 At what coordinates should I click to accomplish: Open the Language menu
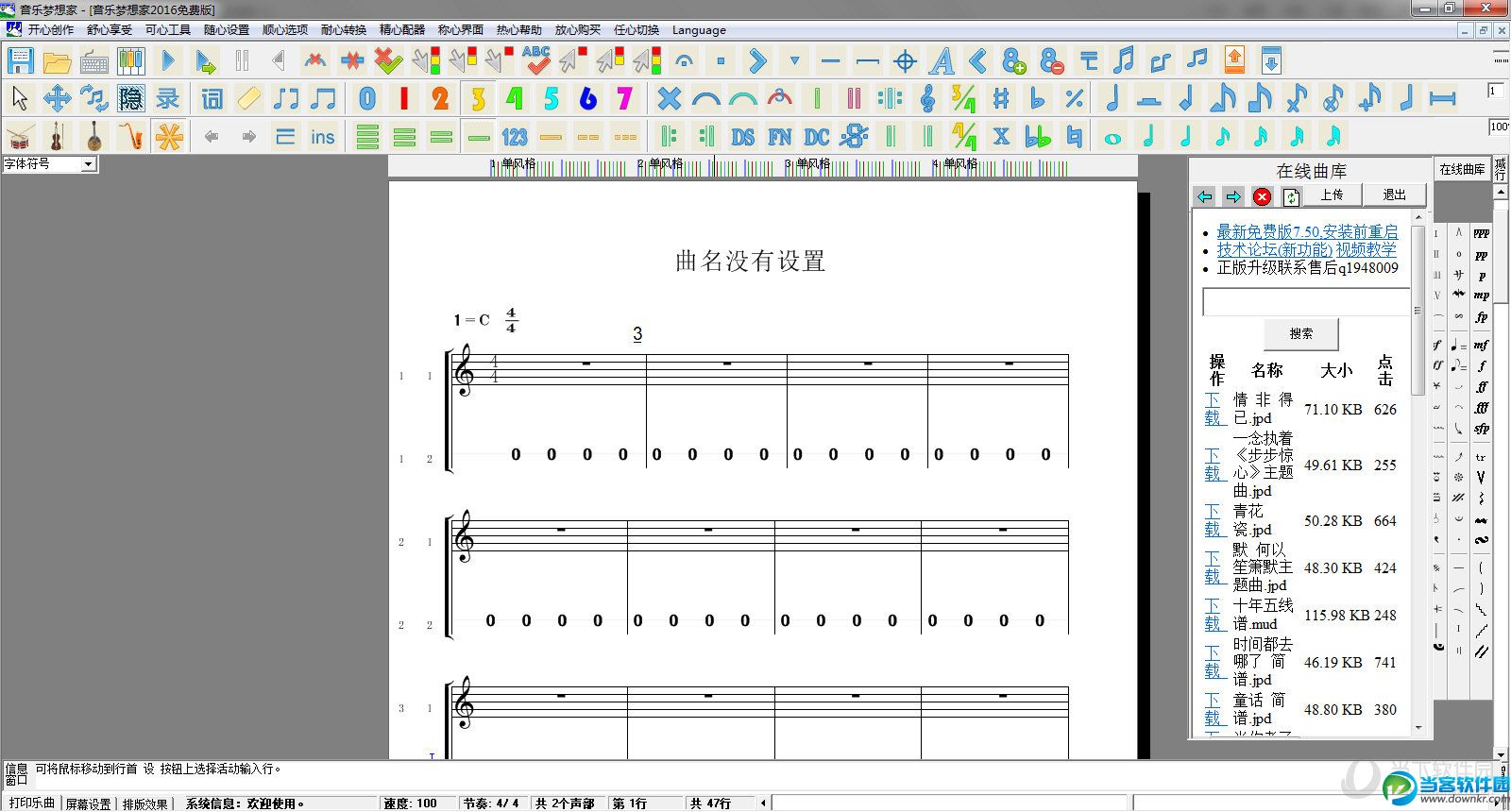pyautogui.click(x=699, y=30)
